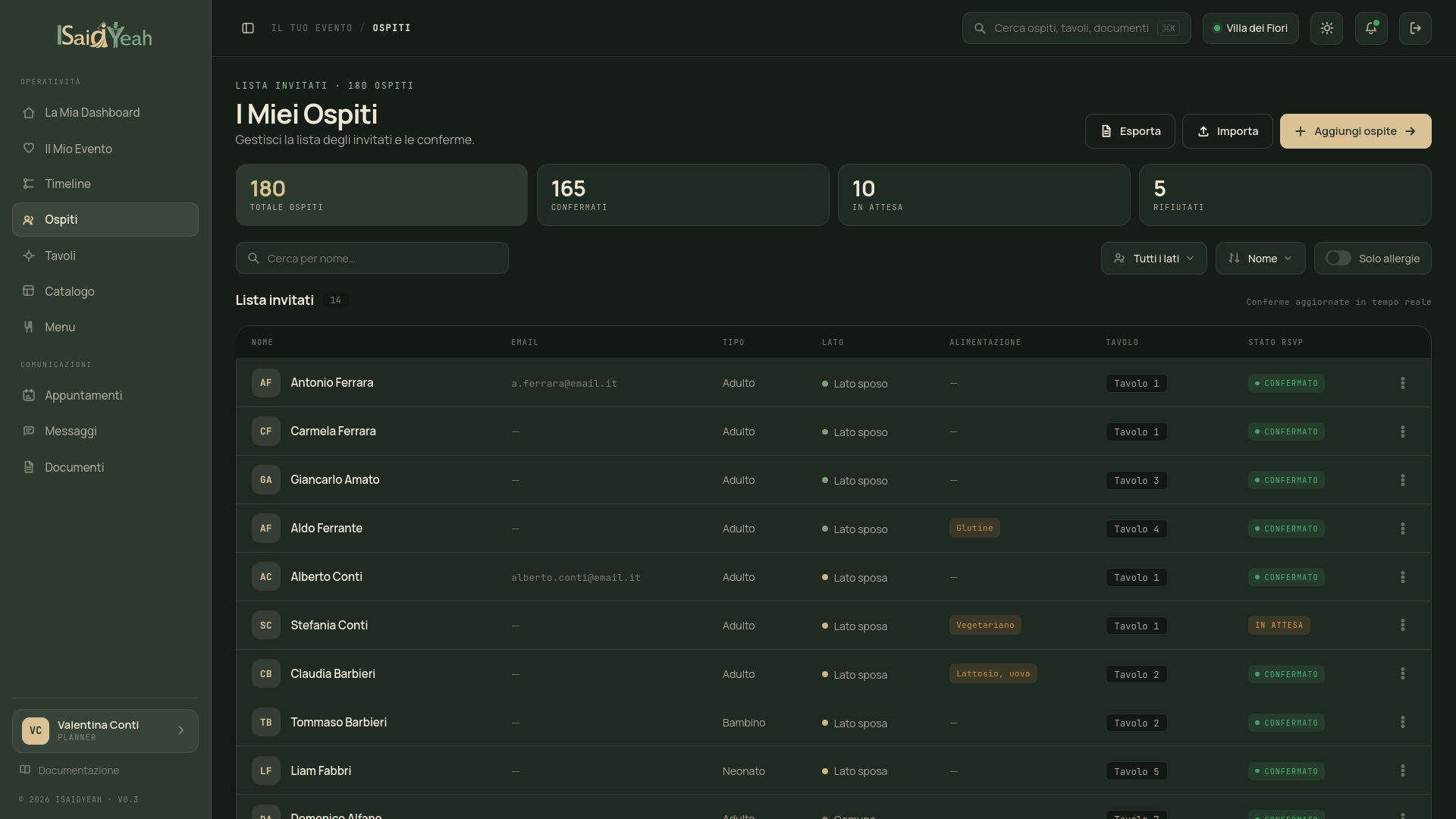This screenshot has height=819, width=1456.
Task: Open the Nome sort dropdown
Action: point(1260,259)
